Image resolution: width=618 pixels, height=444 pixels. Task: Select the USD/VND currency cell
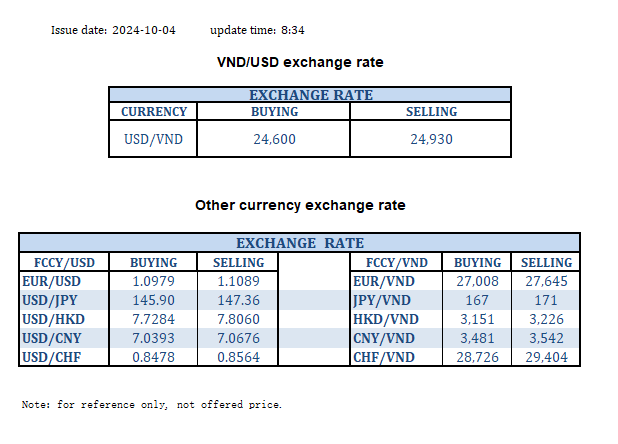click(x=153, y=139)
